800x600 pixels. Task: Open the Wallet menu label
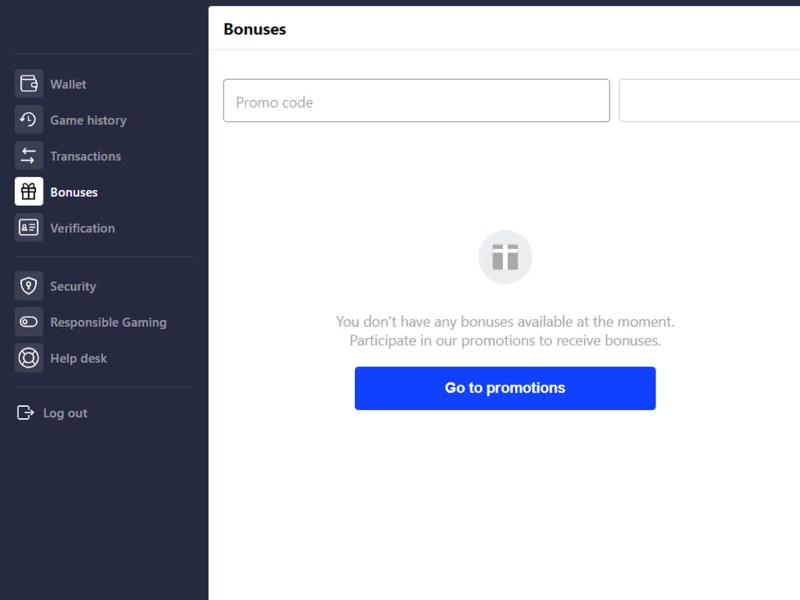tap(68, 85)
